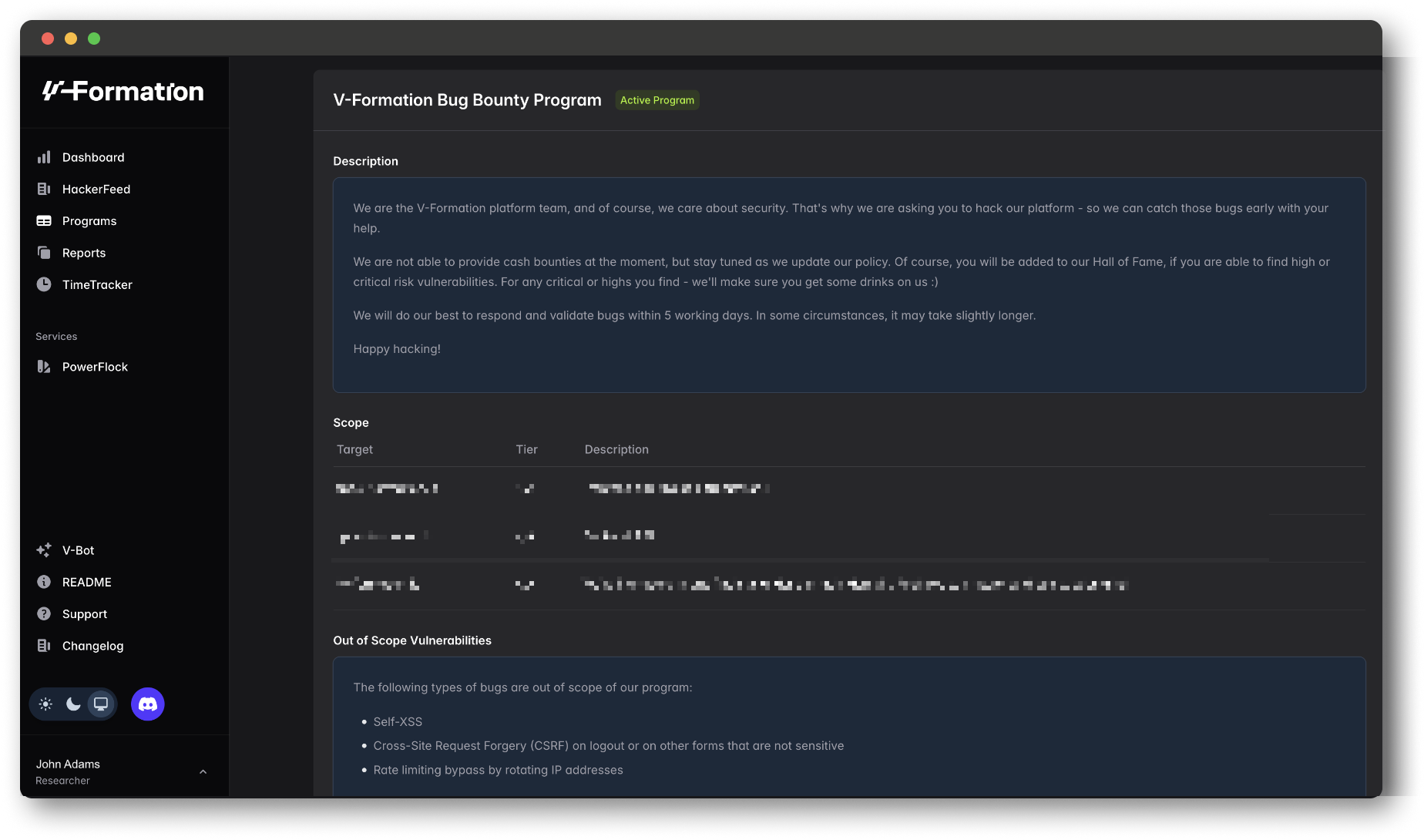Click the V-Bot sparkle icon
This screenshot has width=1424, height=840.
click(x=44, y=550)
